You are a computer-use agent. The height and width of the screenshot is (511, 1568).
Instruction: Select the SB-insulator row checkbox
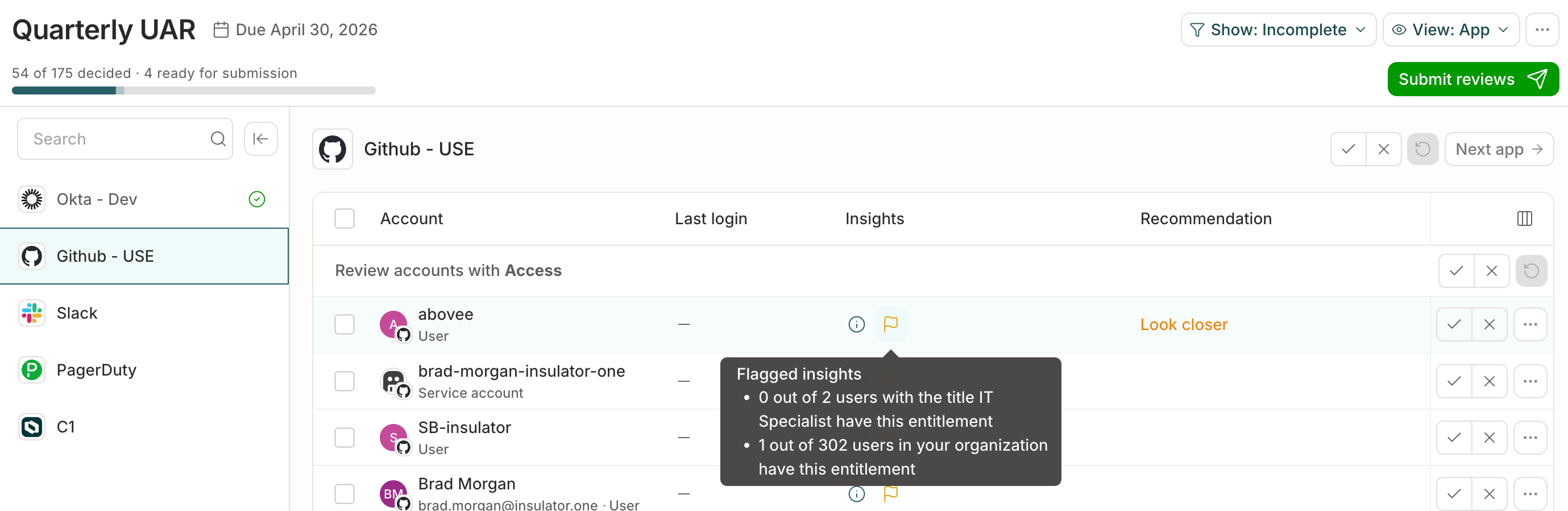[345, 437]
